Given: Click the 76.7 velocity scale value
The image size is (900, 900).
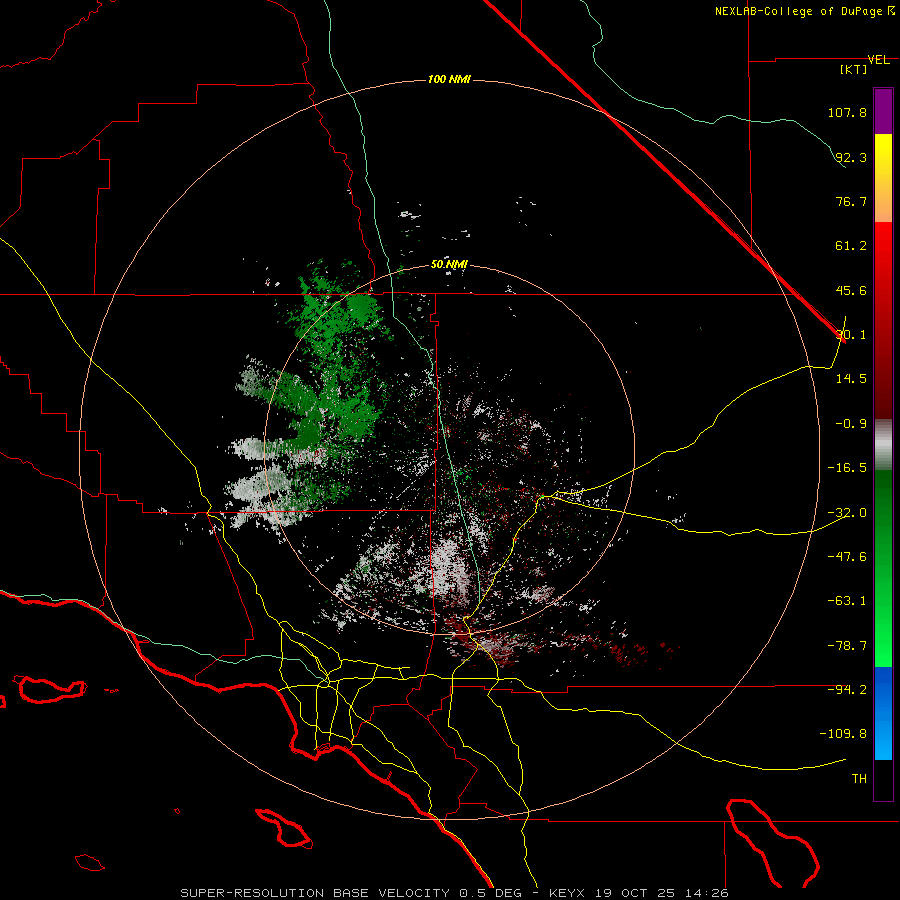Looking at the screenshot, I should point(851,201).
